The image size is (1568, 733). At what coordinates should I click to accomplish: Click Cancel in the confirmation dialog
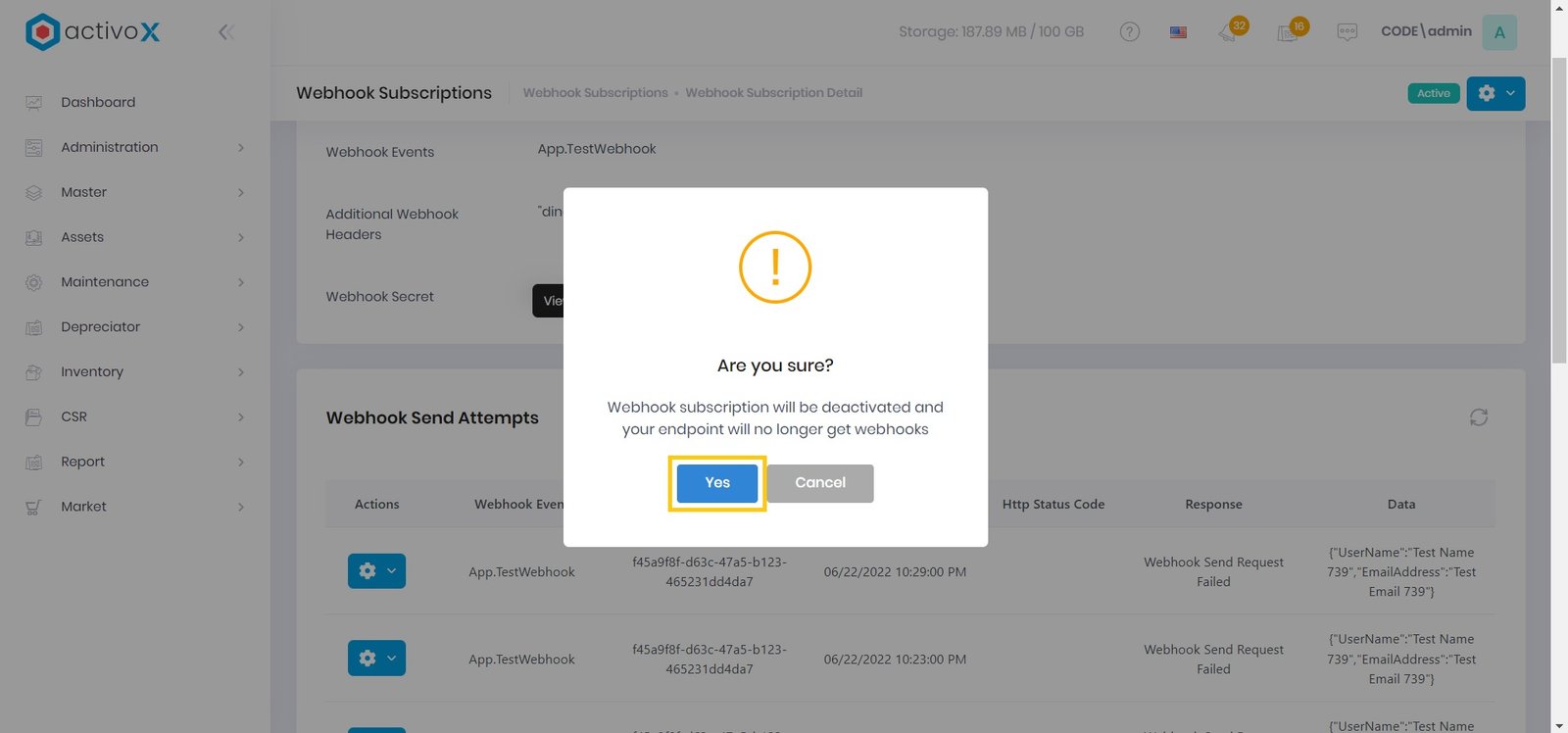pyautogui.click(x=820, y=483)
